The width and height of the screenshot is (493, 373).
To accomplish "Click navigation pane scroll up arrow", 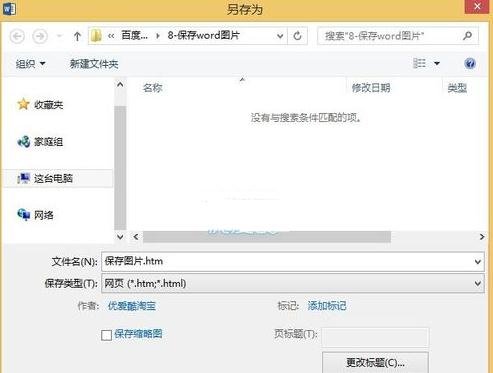I will pyautogui.click(x=120, y=85).
